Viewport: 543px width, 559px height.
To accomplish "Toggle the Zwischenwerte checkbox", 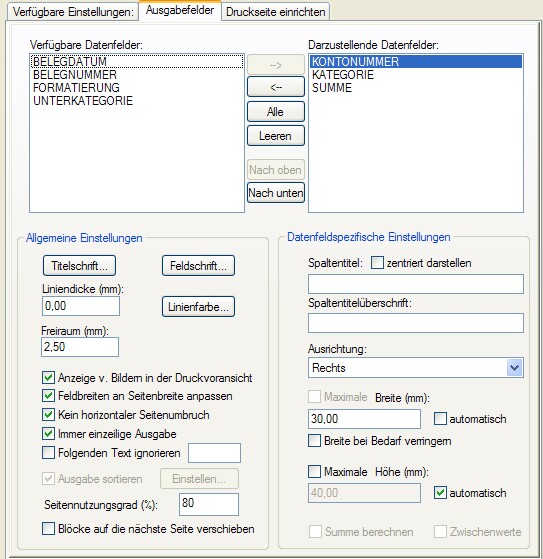I will pos(440,531).
